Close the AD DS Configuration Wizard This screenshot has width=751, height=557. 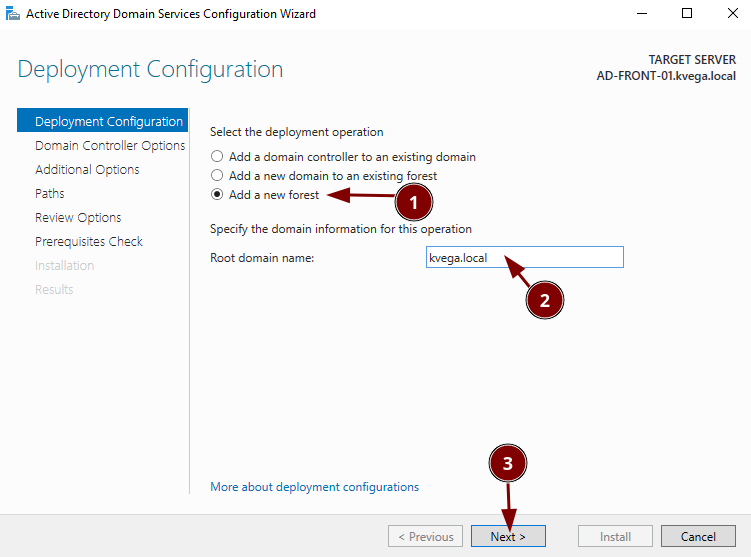coord(732,14)
